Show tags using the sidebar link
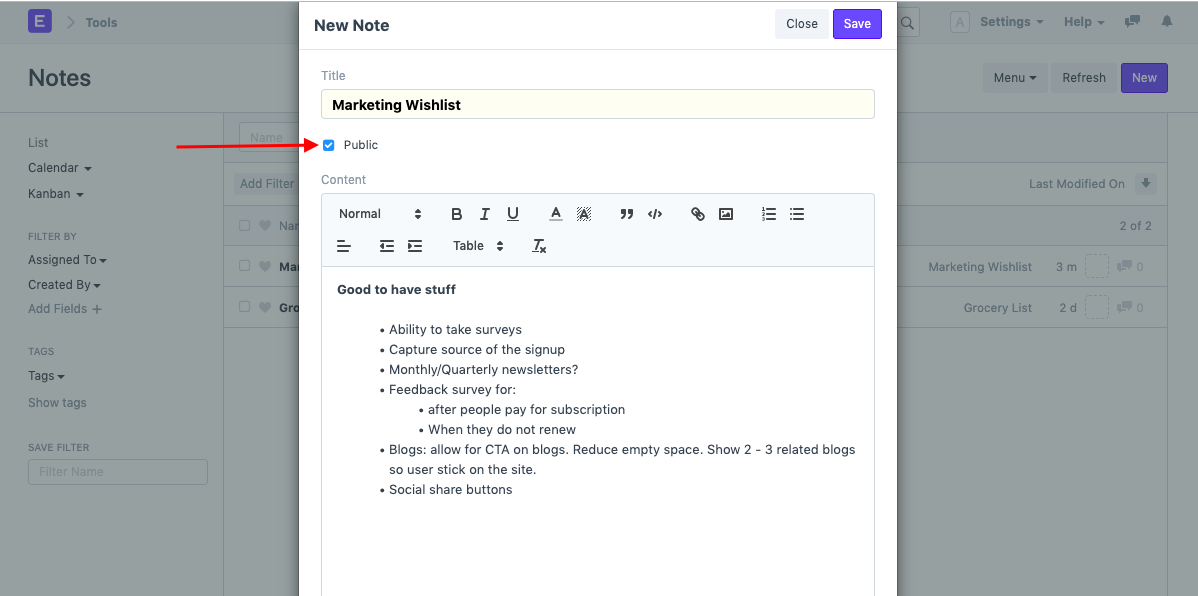1198x596 pixels. (56, 402)
